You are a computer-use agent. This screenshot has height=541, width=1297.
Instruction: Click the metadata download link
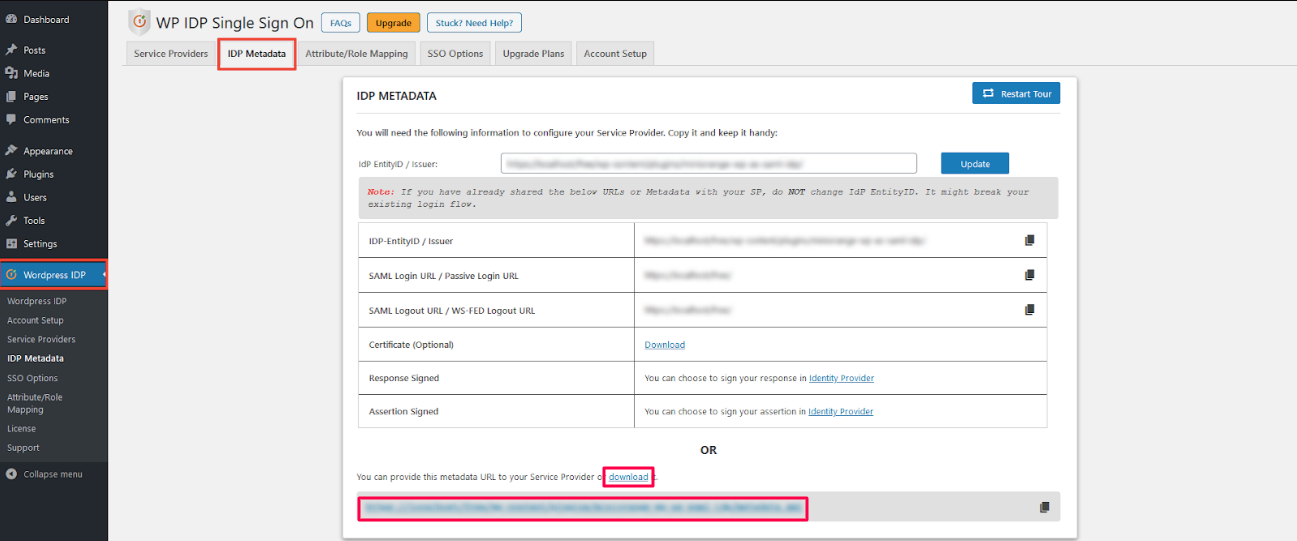[629, 477]
